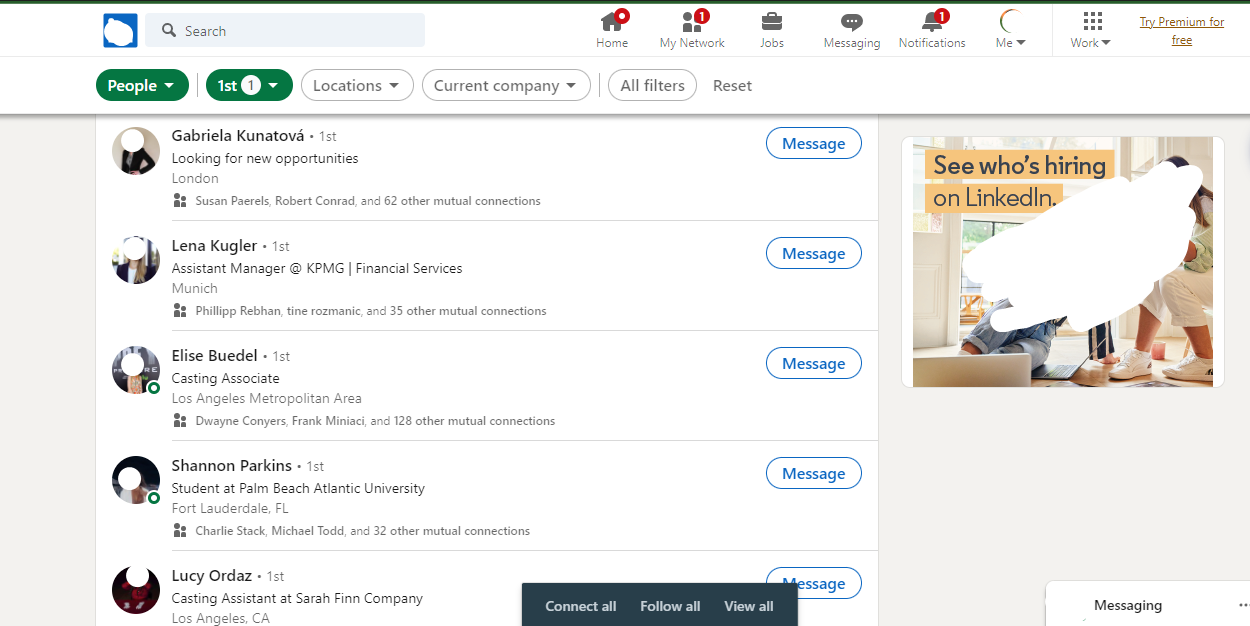Image resolution: width=1250 pixels, height=626 pixels.
Task: Click Elise Buedel's profile photo
Action: point(136,370)
